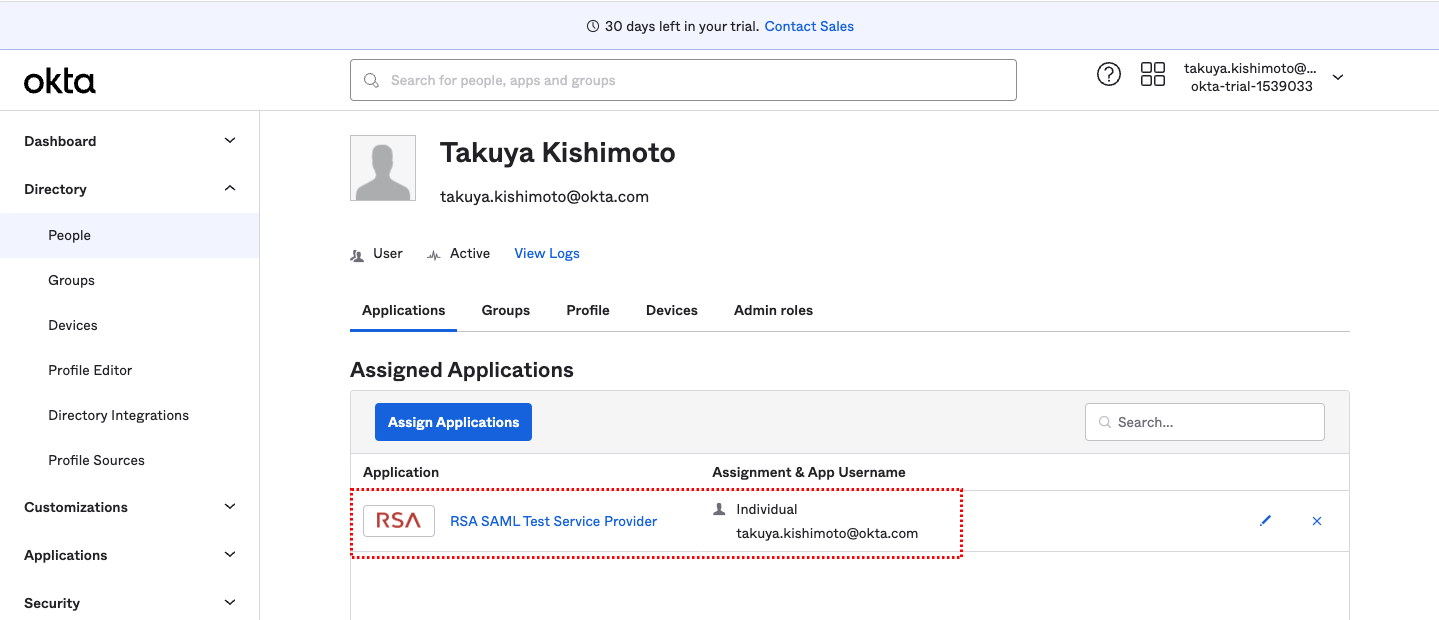
Task: Click the Okta logo
Action: click(x=60, y=81)
